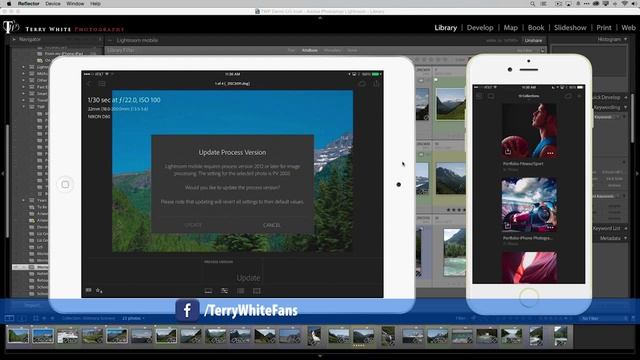Open the basketball player collection thumbnail
The image size is (640, 360).
point(529,131)
